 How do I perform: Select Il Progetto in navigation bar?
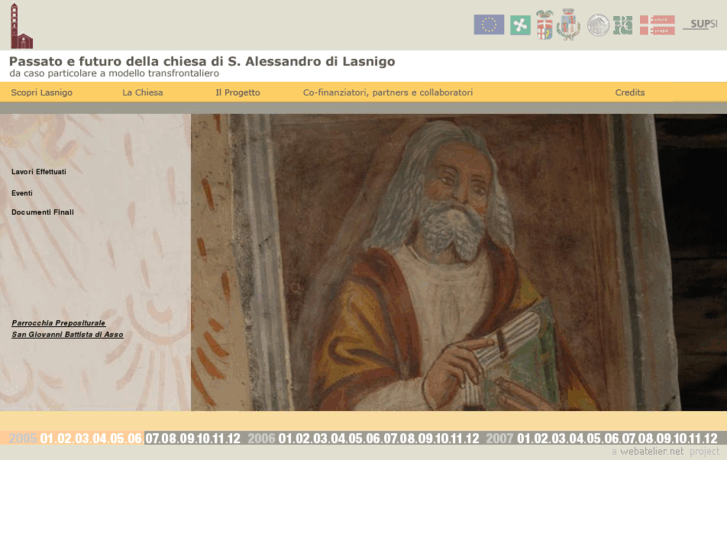click(237, 92)
